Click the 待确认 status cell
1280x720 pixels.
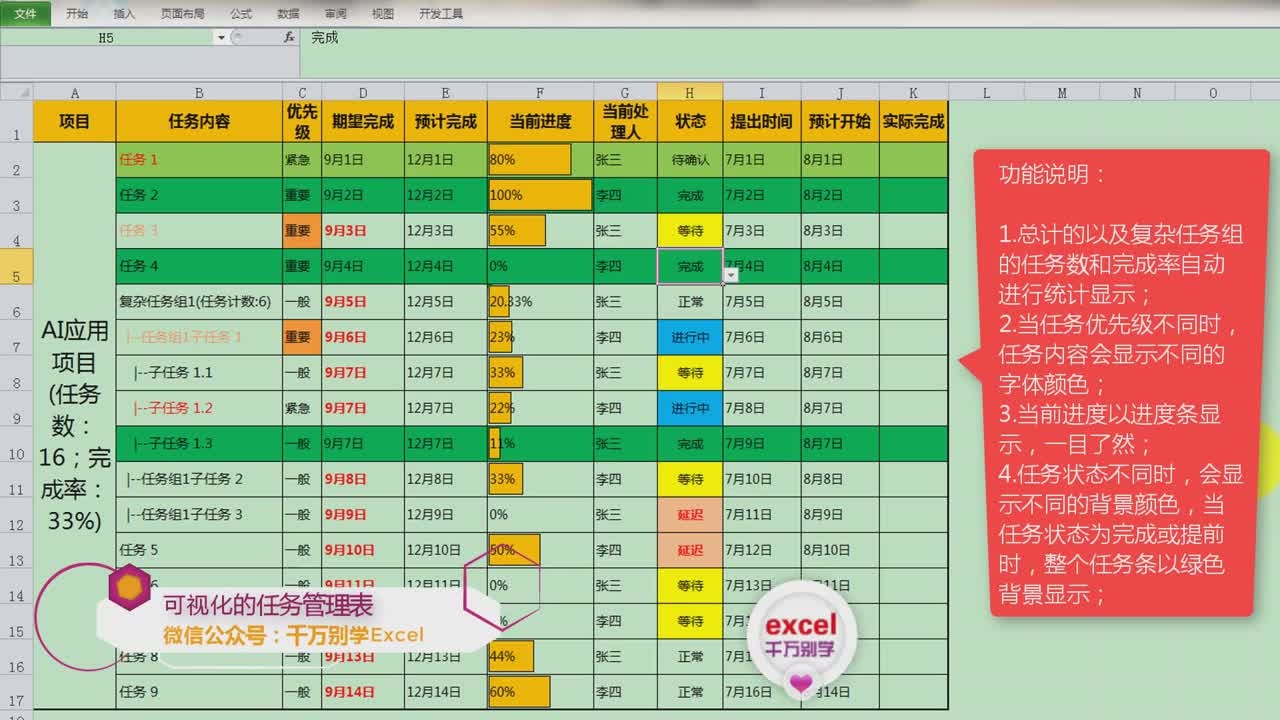point(690,160)
